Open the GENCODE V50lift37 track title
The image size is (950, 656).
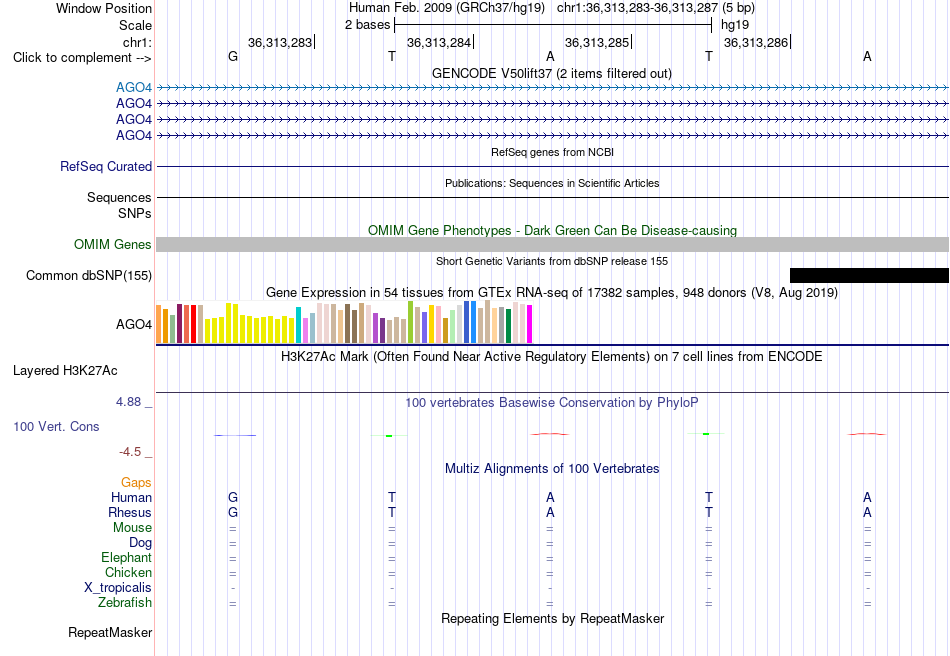[552, 73]
